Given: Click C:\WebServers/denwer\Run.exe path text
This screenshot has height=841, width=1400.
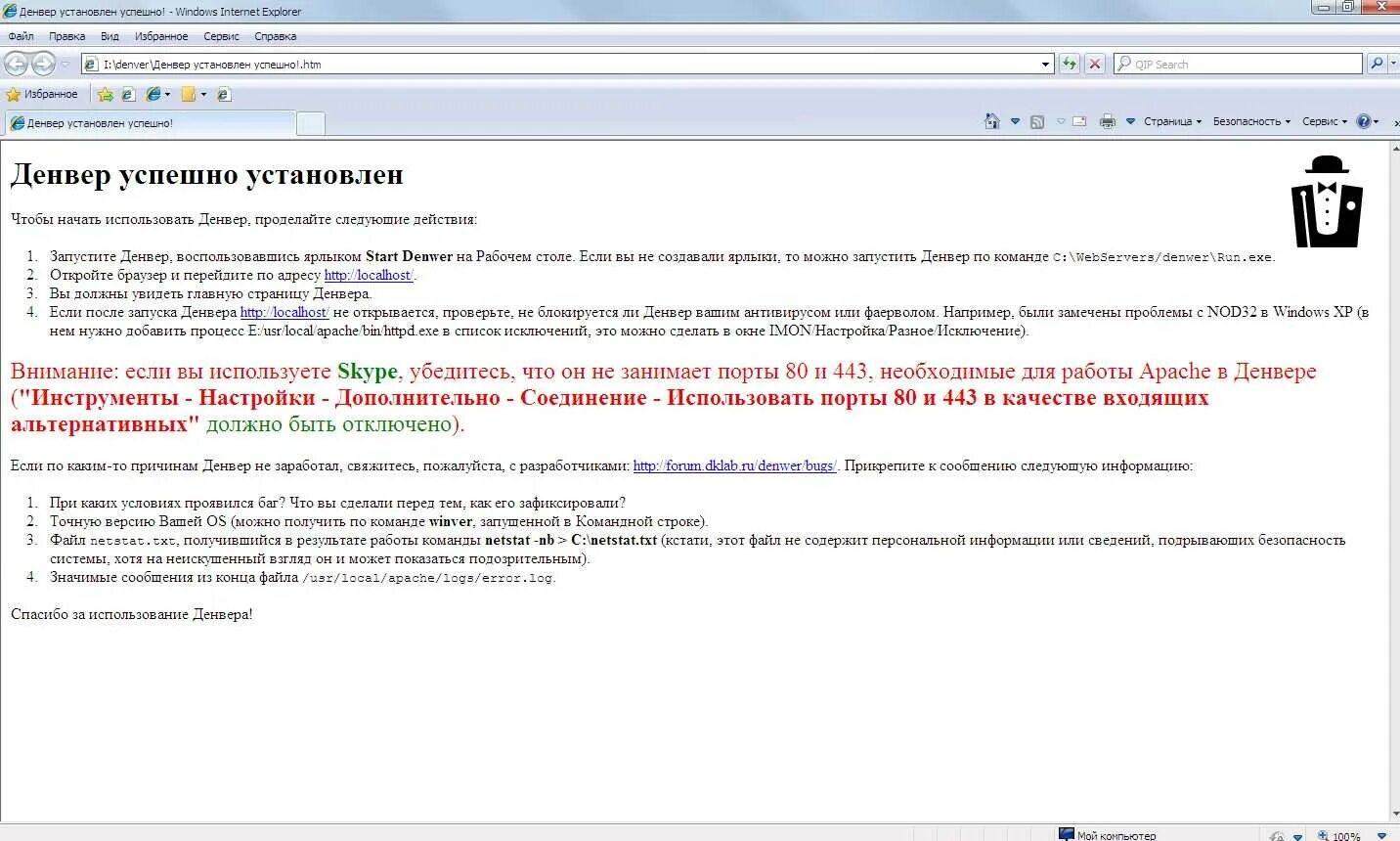Looking at the screenshot, I should click(1162, 257).
